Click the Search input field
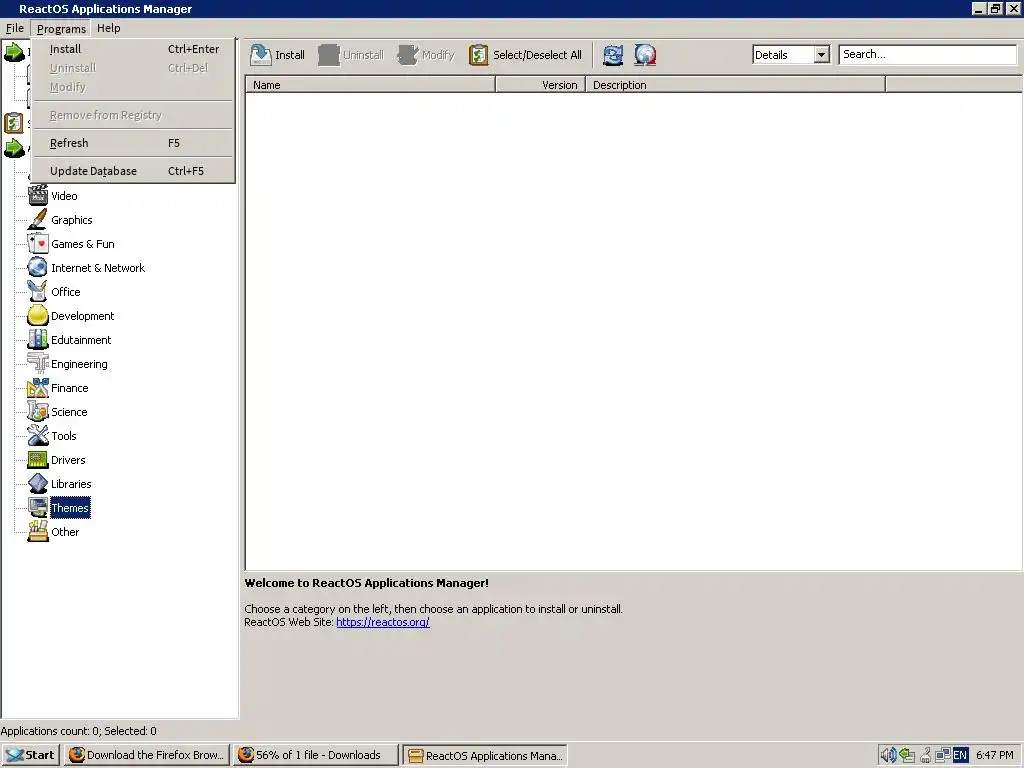Screen dimensions: 1024x768 point(927,55)
